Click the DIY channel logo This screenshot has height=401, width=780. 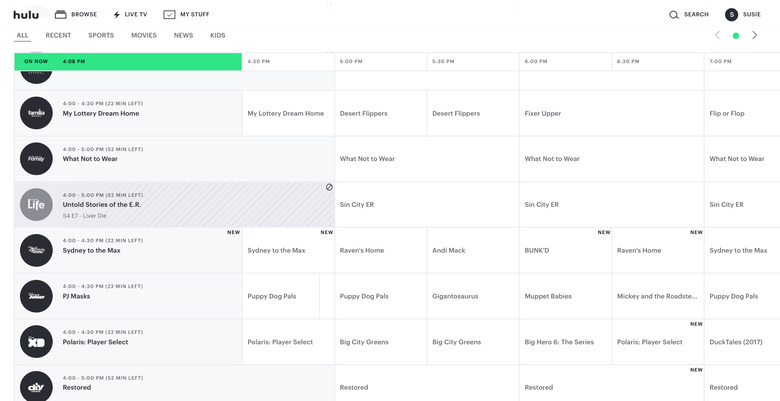click(36, 386)
